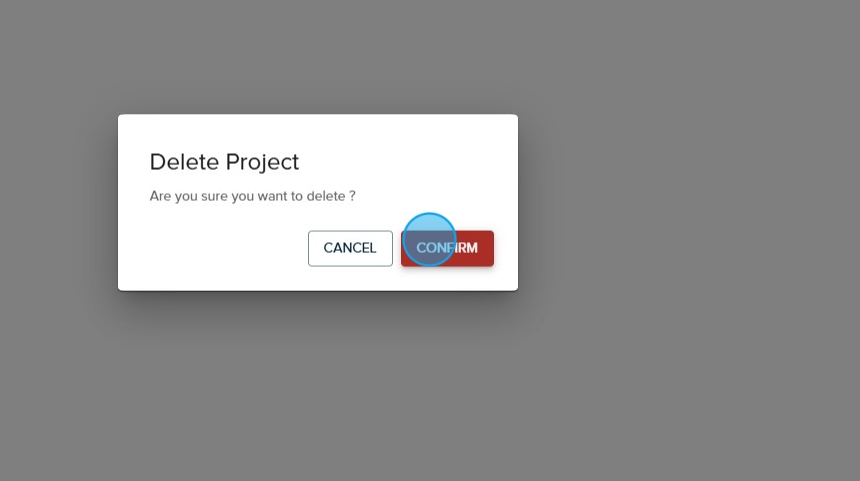860x481 pixels.
Task: Cancel the Delete Project dialog
Action: [350, 248]
